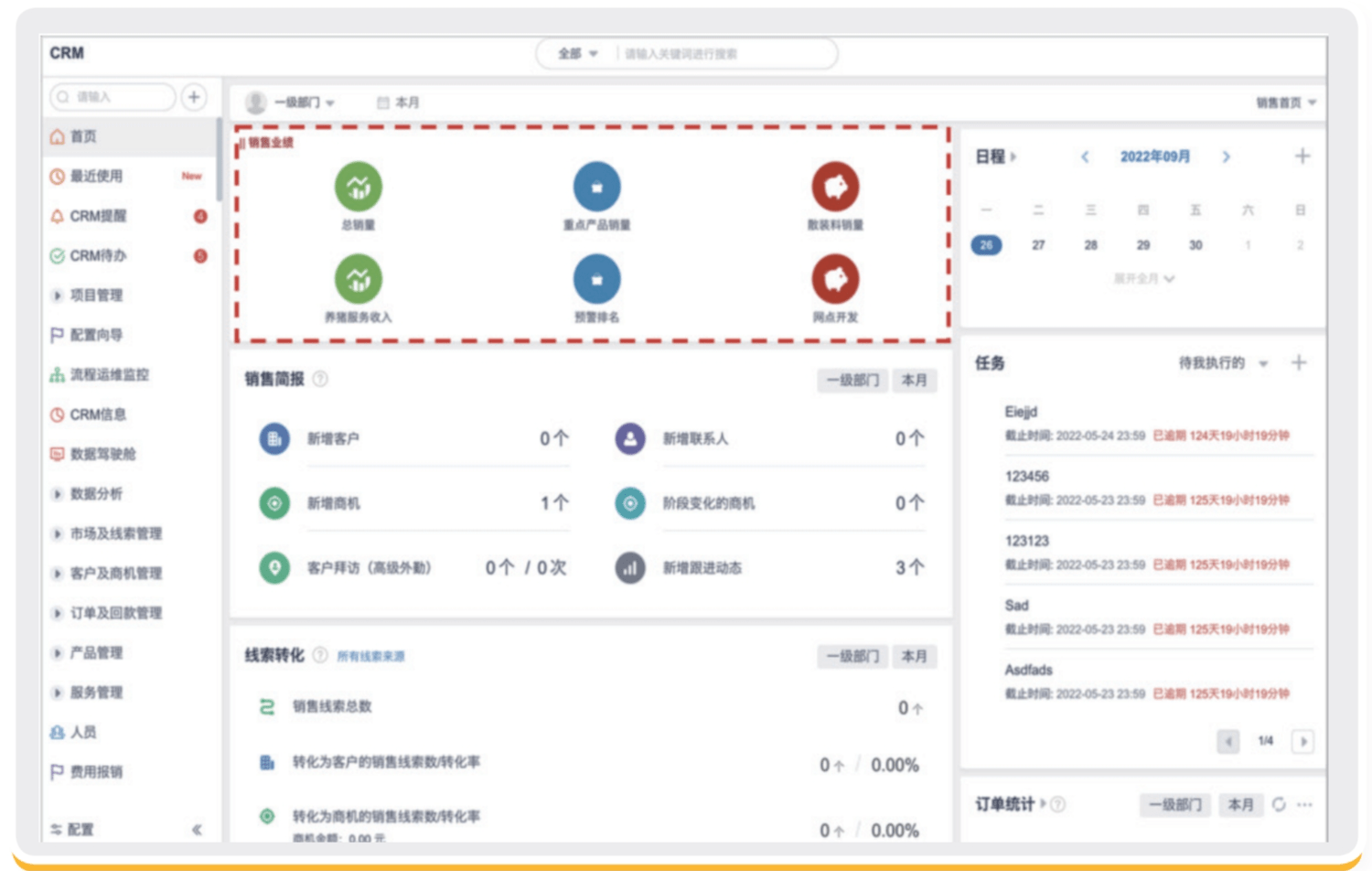Go to next page of tasks
1372x871 pixels.
point(1303,741)
